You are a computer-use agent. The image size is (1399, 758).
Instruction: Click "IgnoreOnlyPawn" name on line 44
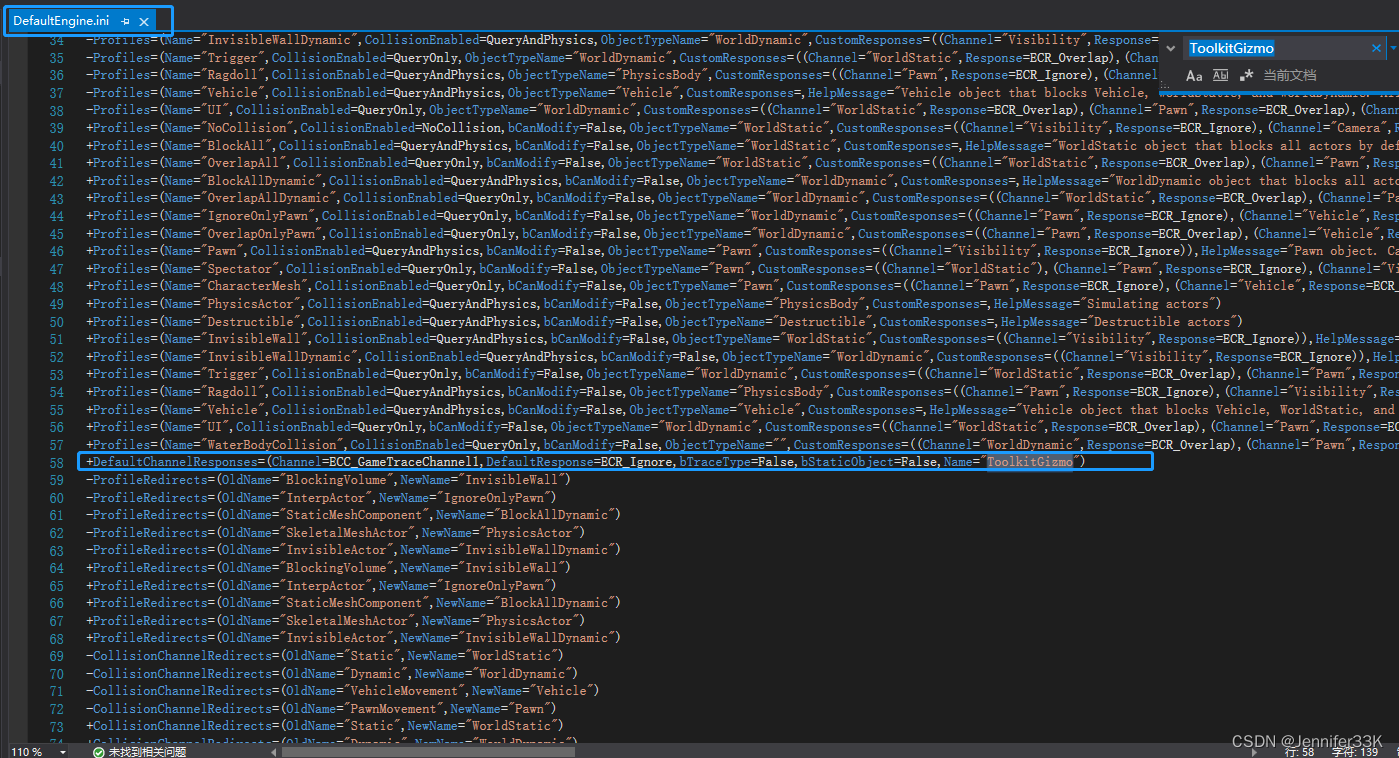(257, 216)
